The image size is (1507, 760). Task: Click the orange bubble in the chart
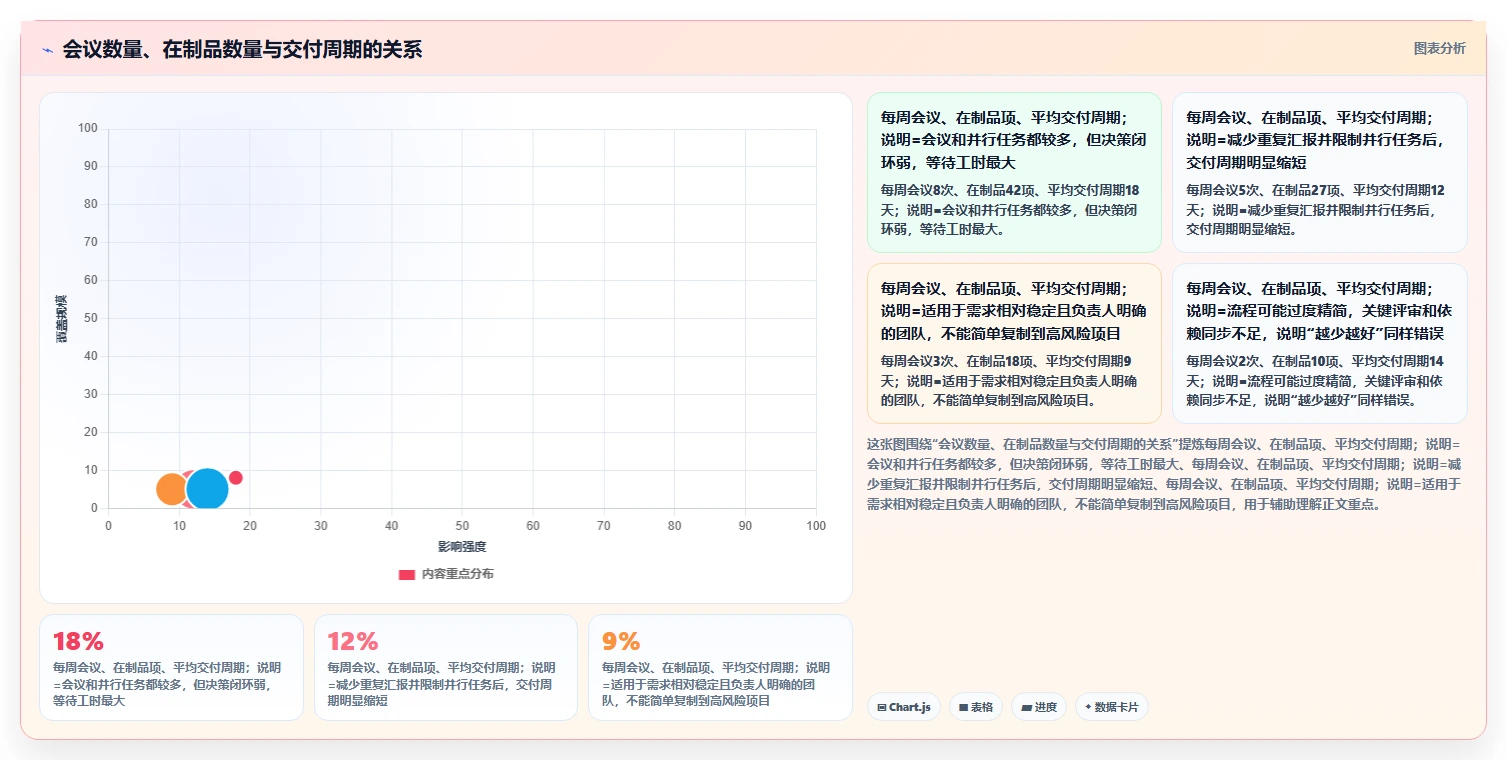(172, 489)
